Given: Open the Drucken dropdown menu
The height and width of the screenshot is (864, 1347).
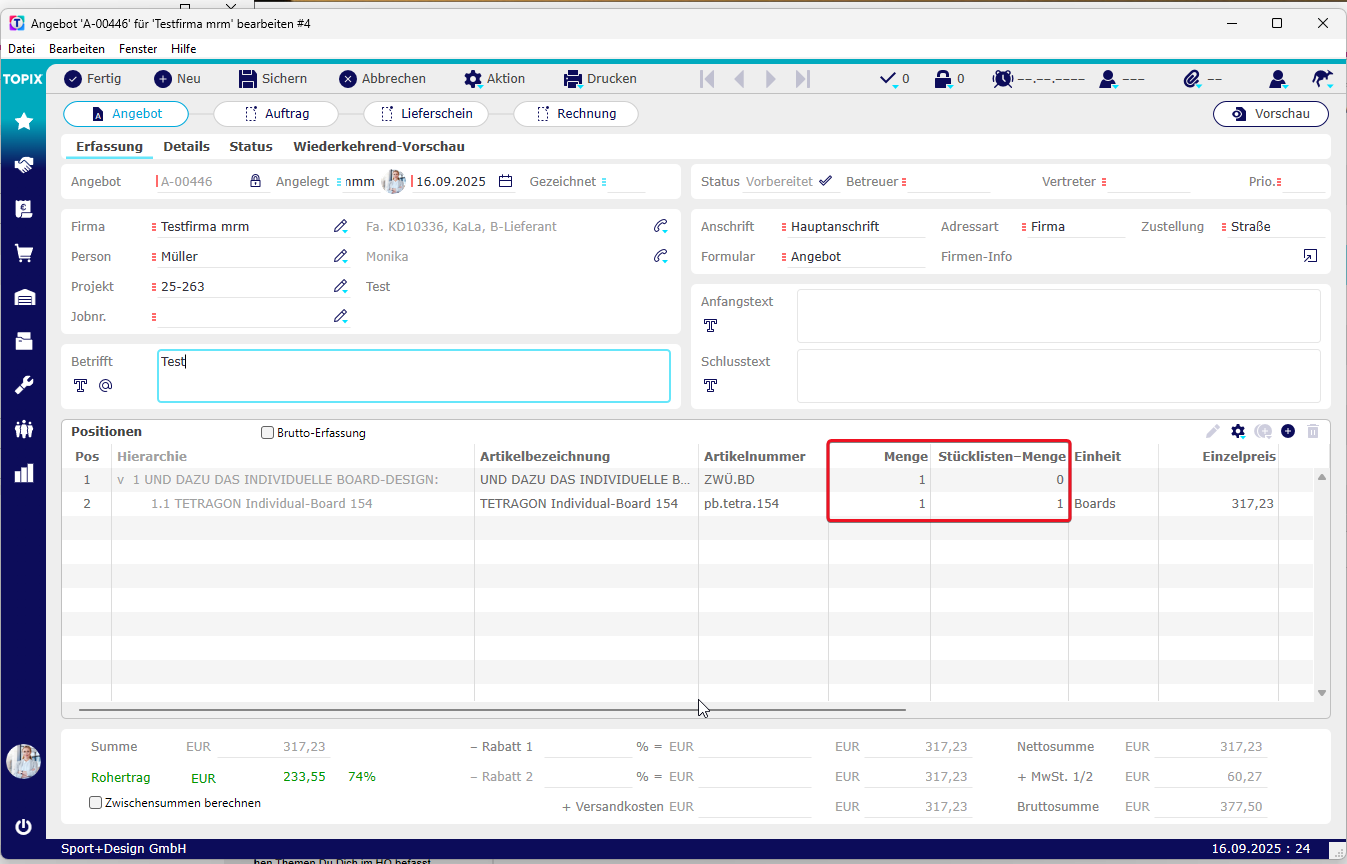Looking at the screenshot, I should 600,78.
